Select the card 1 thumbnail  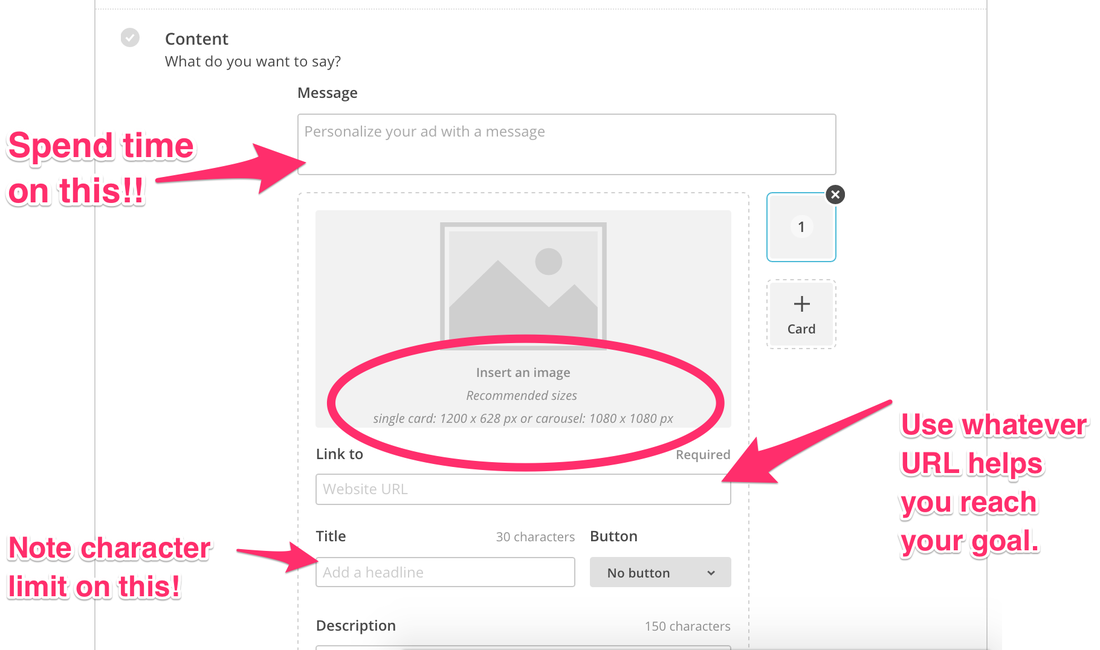pos(801,228)
